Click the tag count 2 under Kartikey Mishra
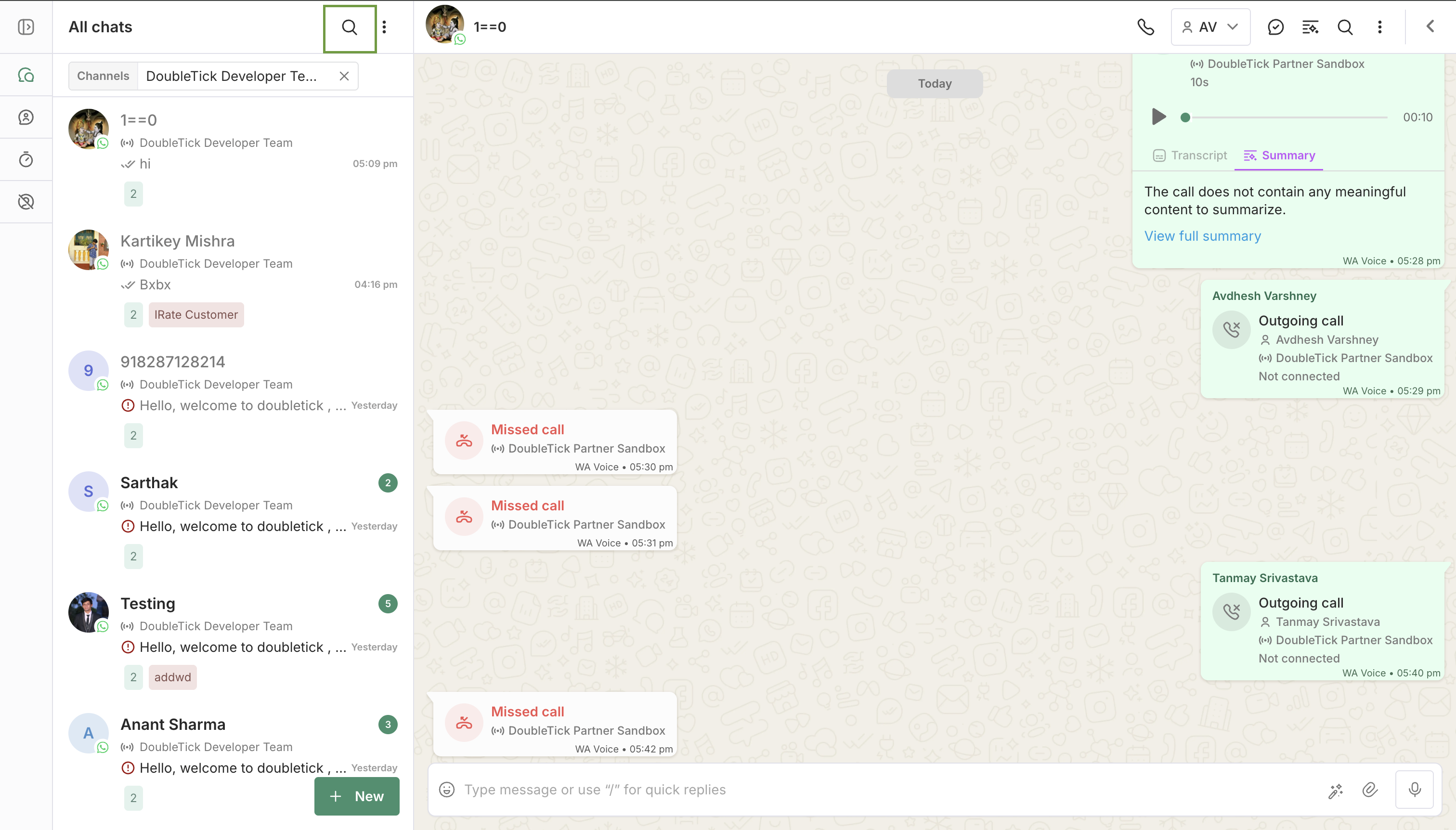The height and width of the screenshot is (830, 1456). [133, 315]
